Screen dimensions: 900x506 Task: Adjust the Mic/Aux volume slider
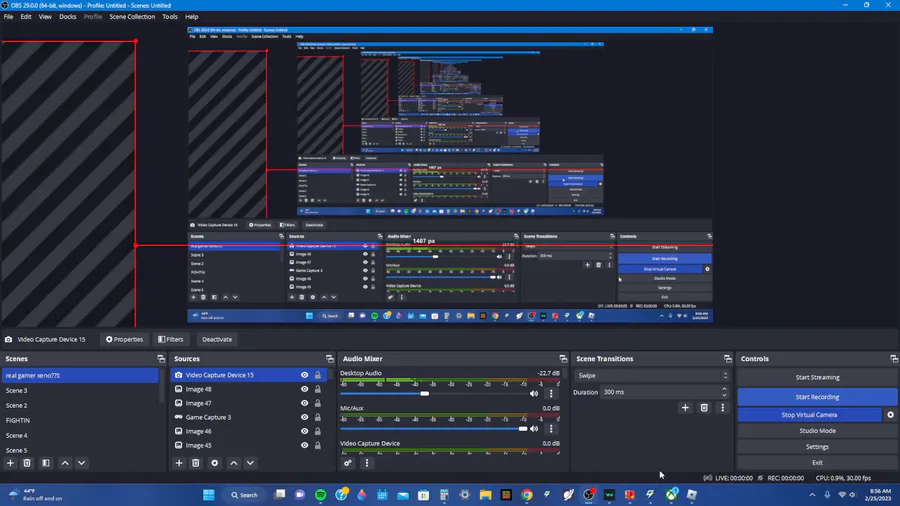tap(433, 429)
